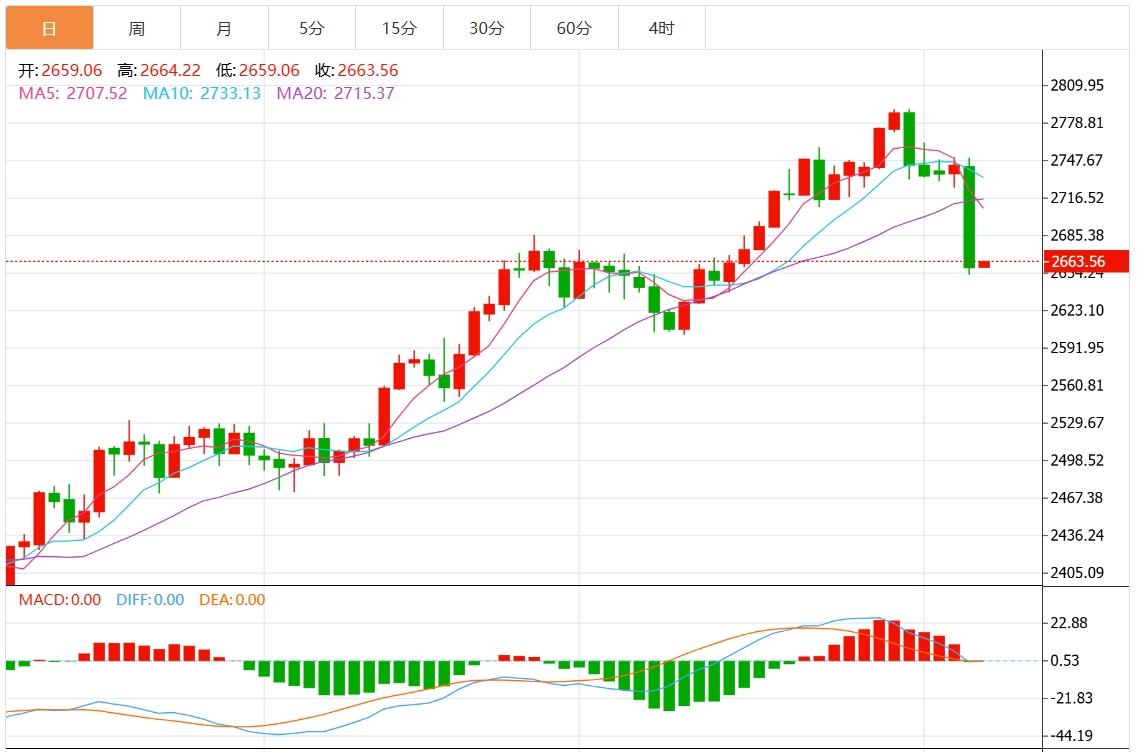Click the large green candle of the final drop
The height and width of the screenshot is (752, 1140).
pos(969,217)
